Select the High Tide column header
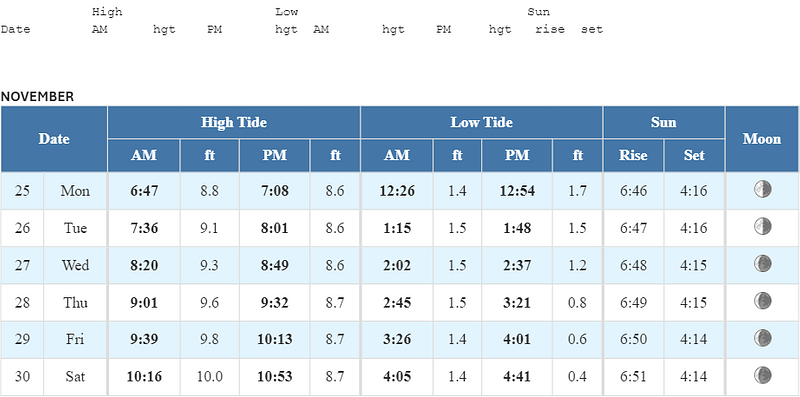The height and width of the screenshot is (397, 800). coord(234,122)
